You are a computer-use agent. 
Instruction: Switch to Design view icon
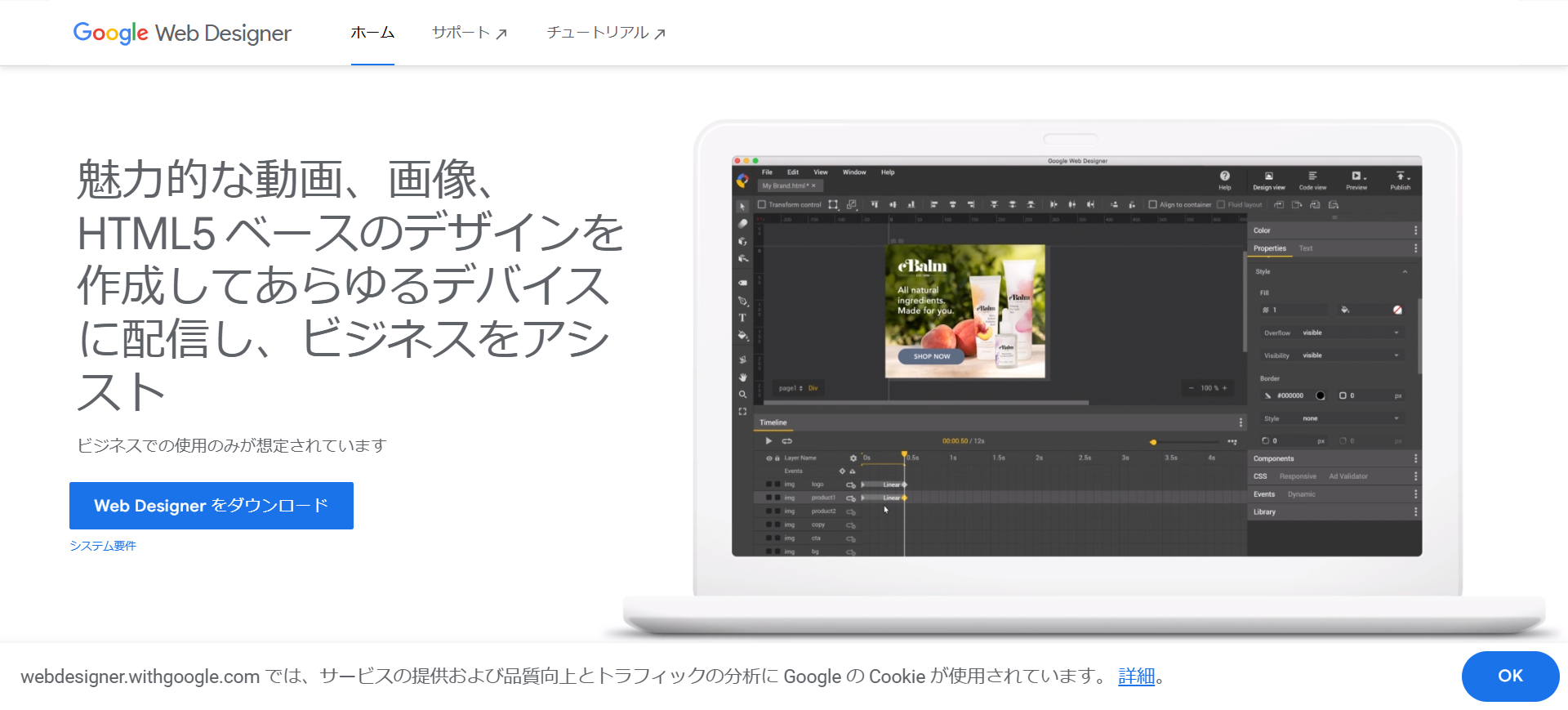1269,176
